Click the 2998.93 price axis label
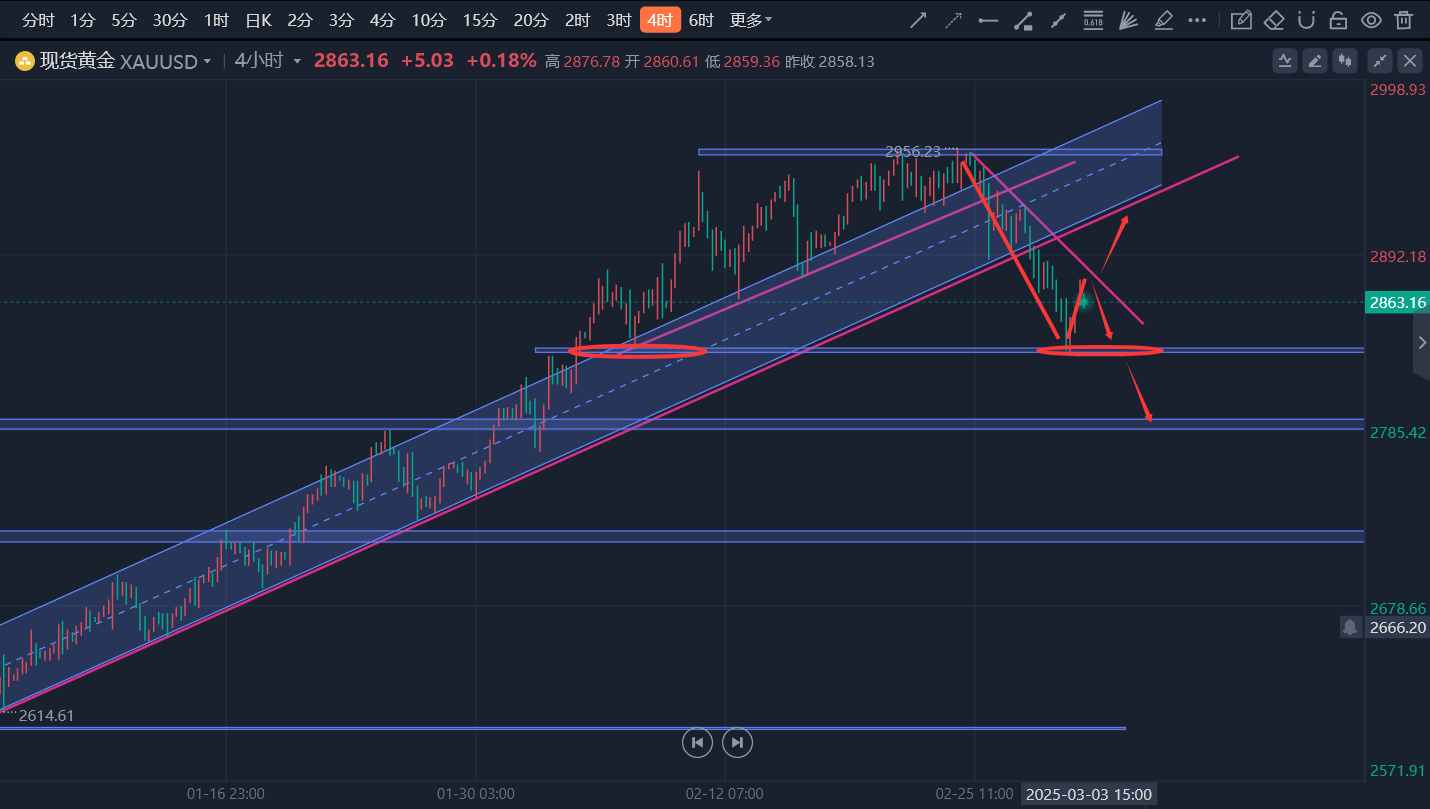The height and width of the screenshot is (809, 1430). pyautogui.click(x=1397, y=89)
